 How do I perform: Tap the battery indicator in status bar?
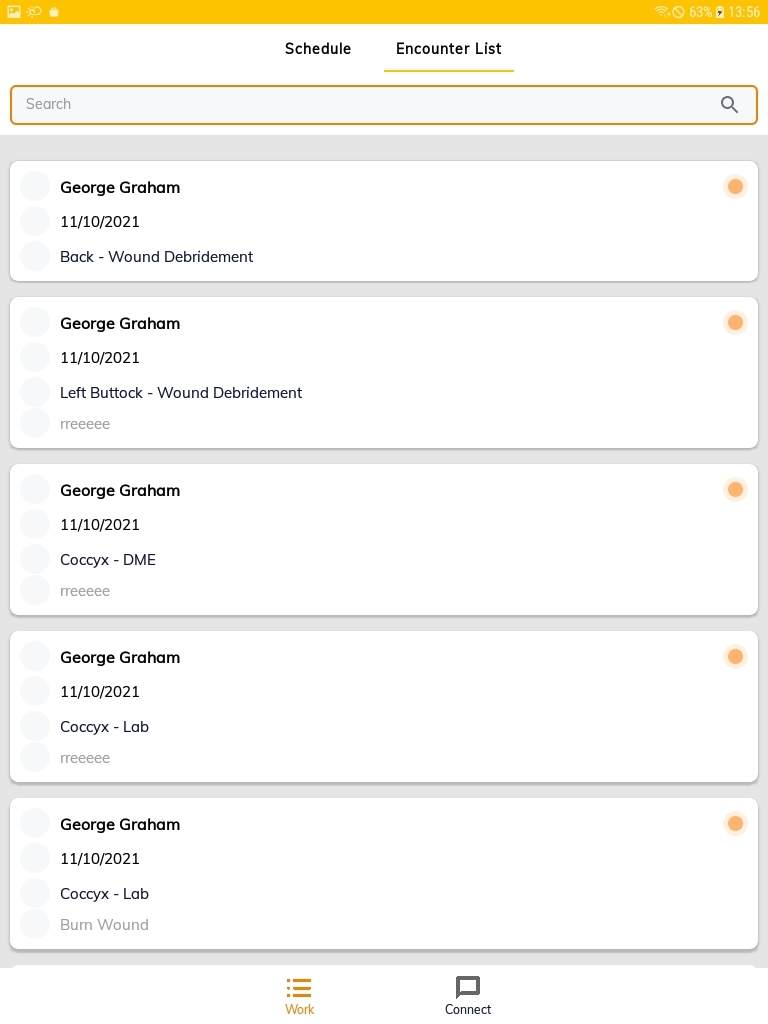pos(720,12)
